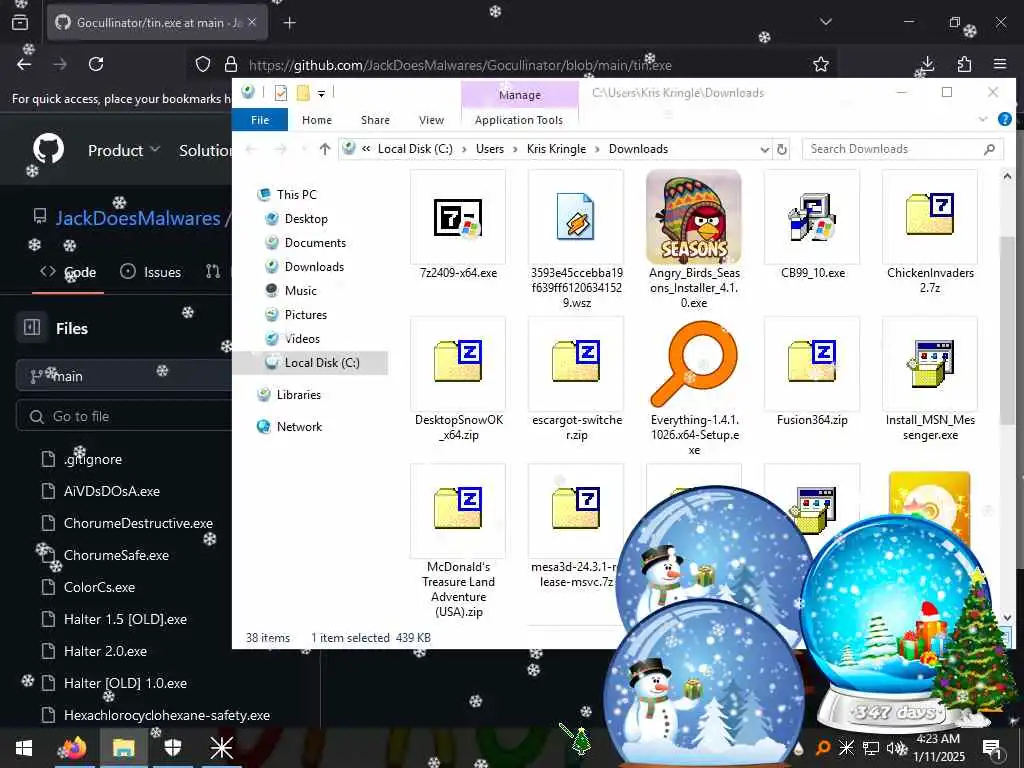1024x768 pixels.
Task: Select DesktopSnowOK_x64.zip archive icon
Action: tap(458, 360)
